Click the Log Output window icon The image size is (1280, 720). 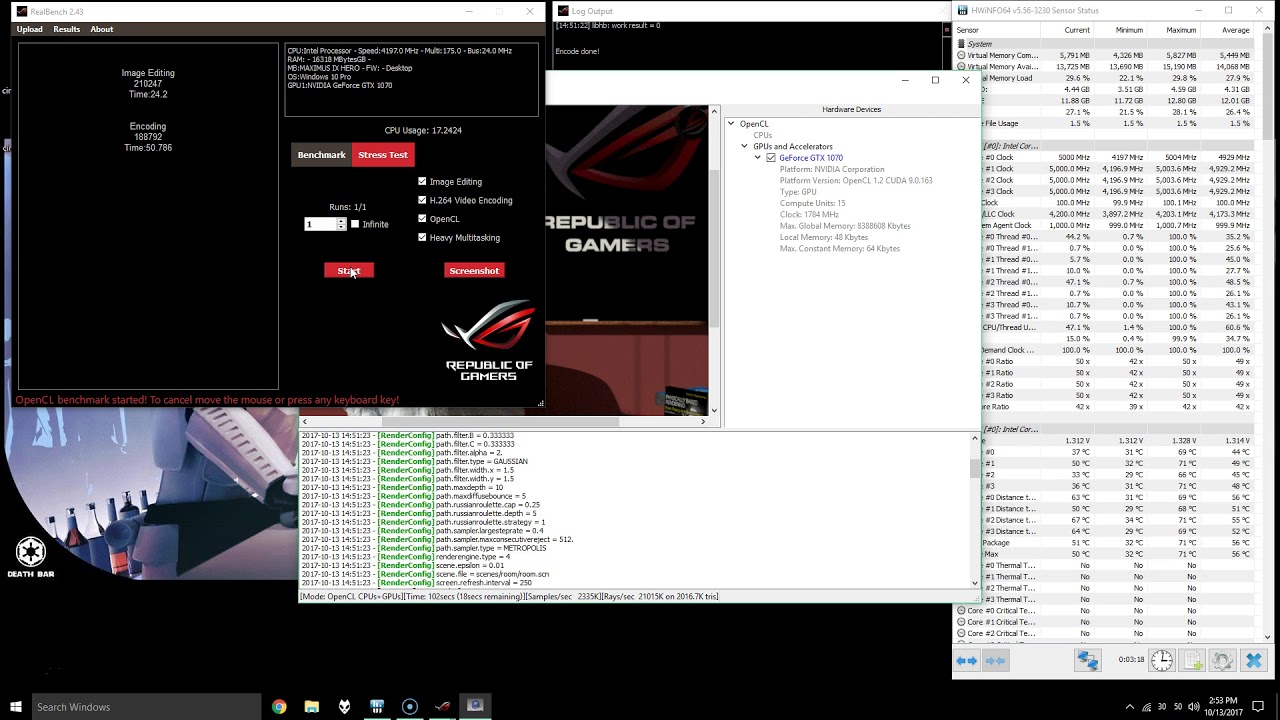pyautogui.click(x=563, y=11)
